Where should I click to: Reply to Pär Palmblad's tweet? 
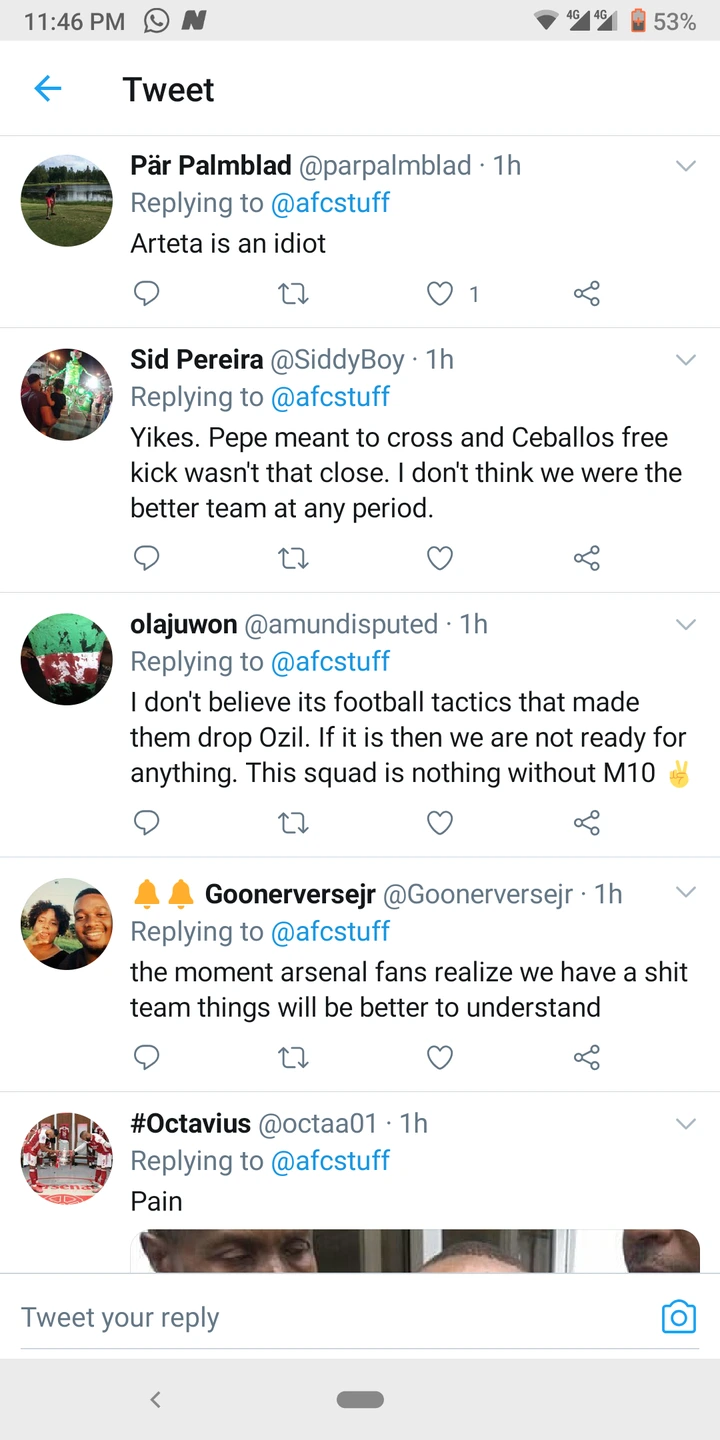[x=147, y=293]
